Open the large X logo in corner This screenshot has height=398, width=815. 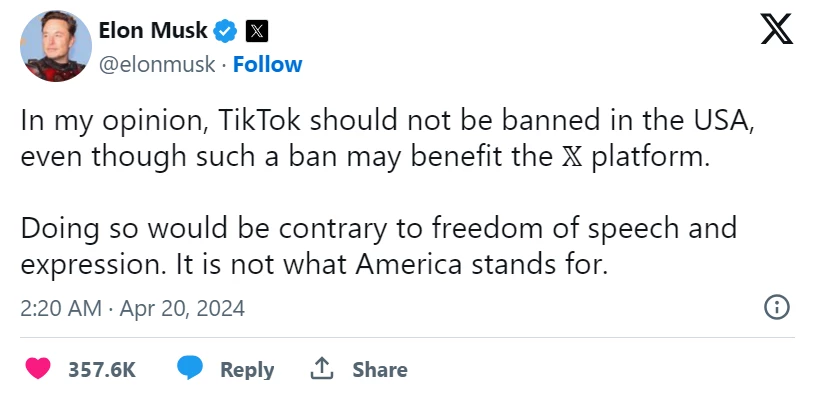coord(777,29)
